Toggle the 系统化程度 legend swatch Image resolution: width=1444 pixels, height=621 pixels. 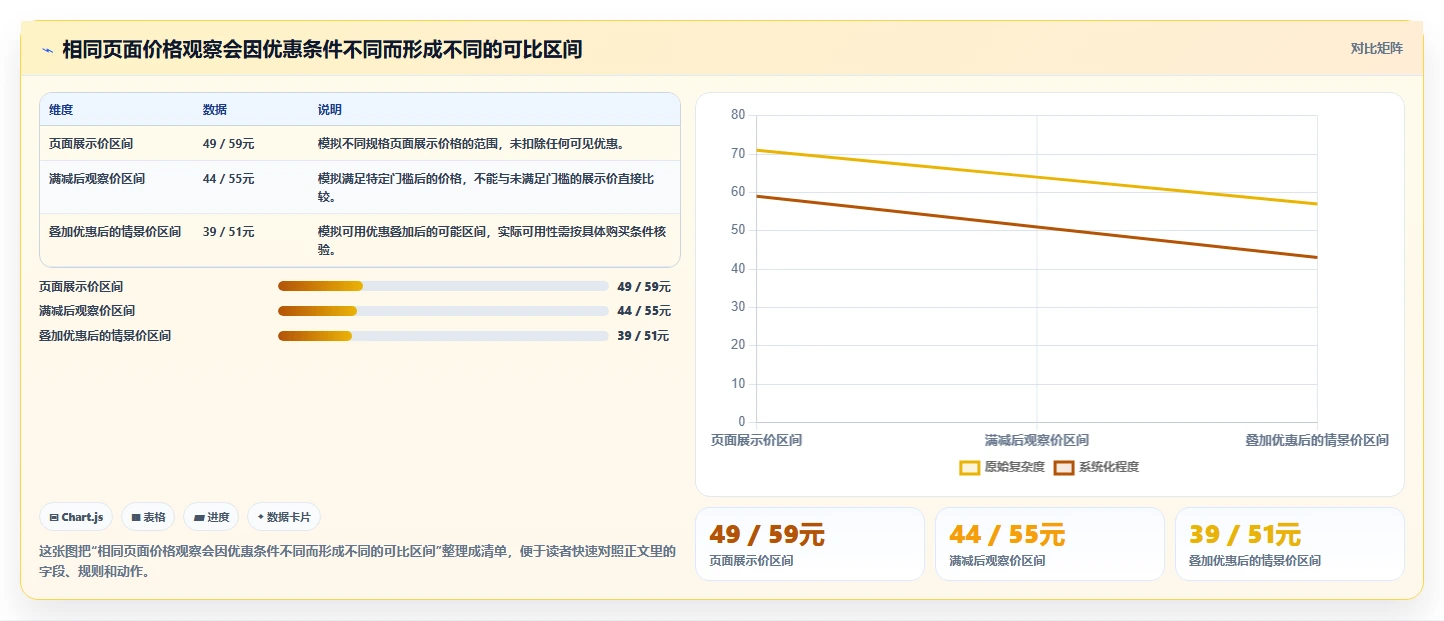click(x=1064, y=467)
